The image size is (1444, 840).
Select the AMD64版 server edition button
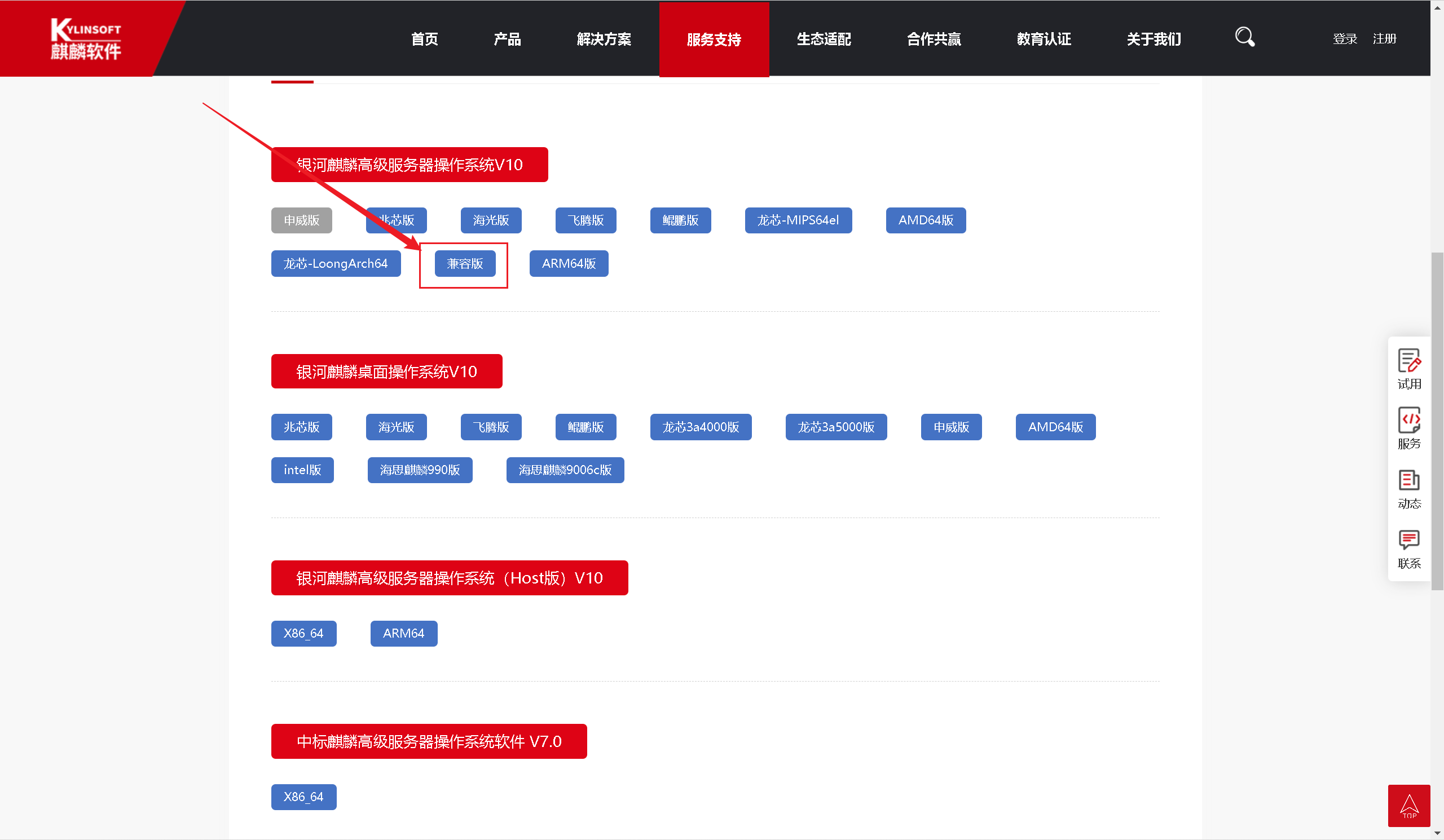pos(926,220)
